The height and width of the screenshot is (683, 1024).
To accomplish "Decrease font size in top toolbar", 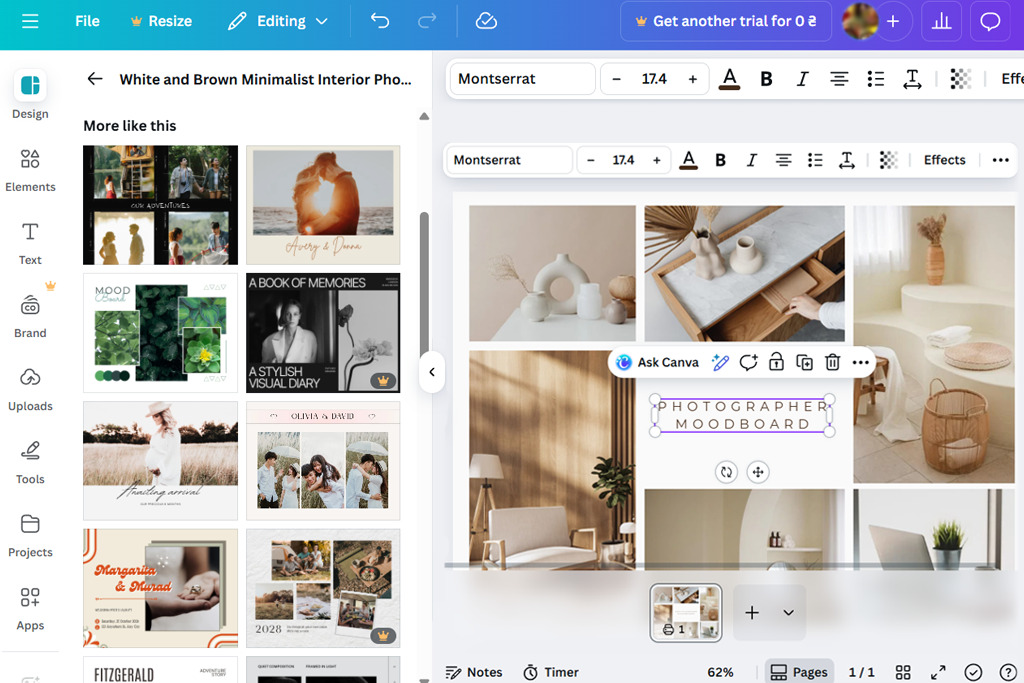I will (616, 79).
